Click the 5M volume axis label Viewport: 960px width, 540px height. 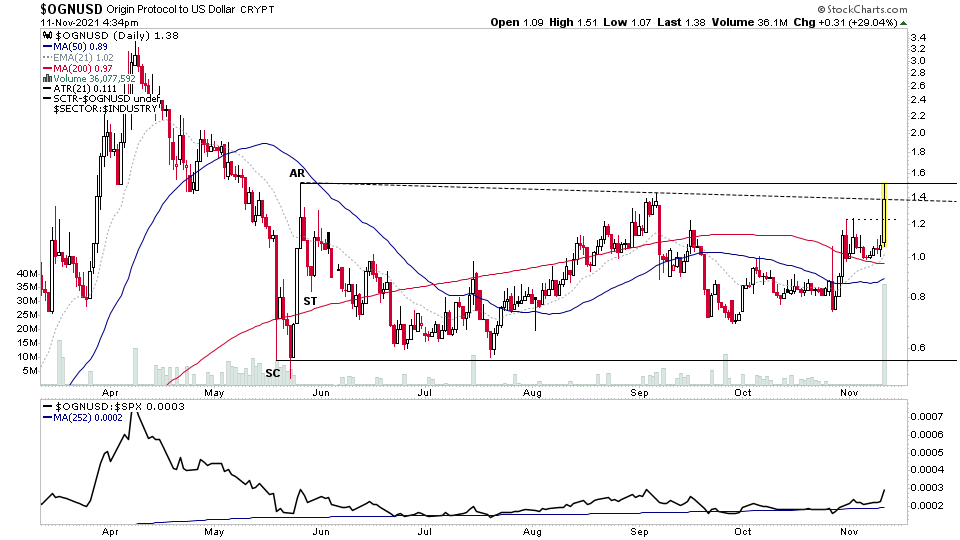[30, 370]
